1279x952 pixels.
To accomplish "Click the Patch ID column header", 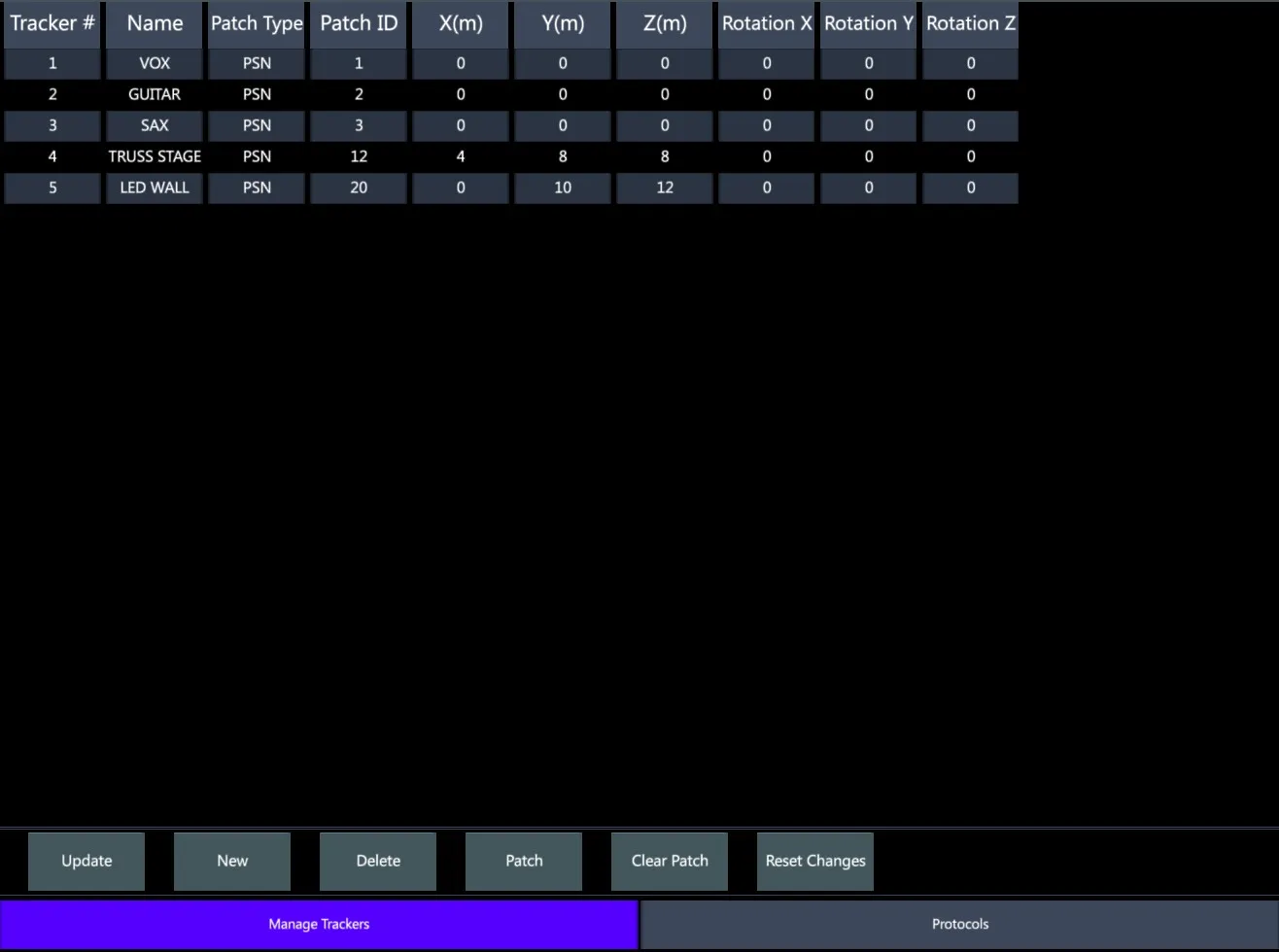I will [x=359, y=23].
